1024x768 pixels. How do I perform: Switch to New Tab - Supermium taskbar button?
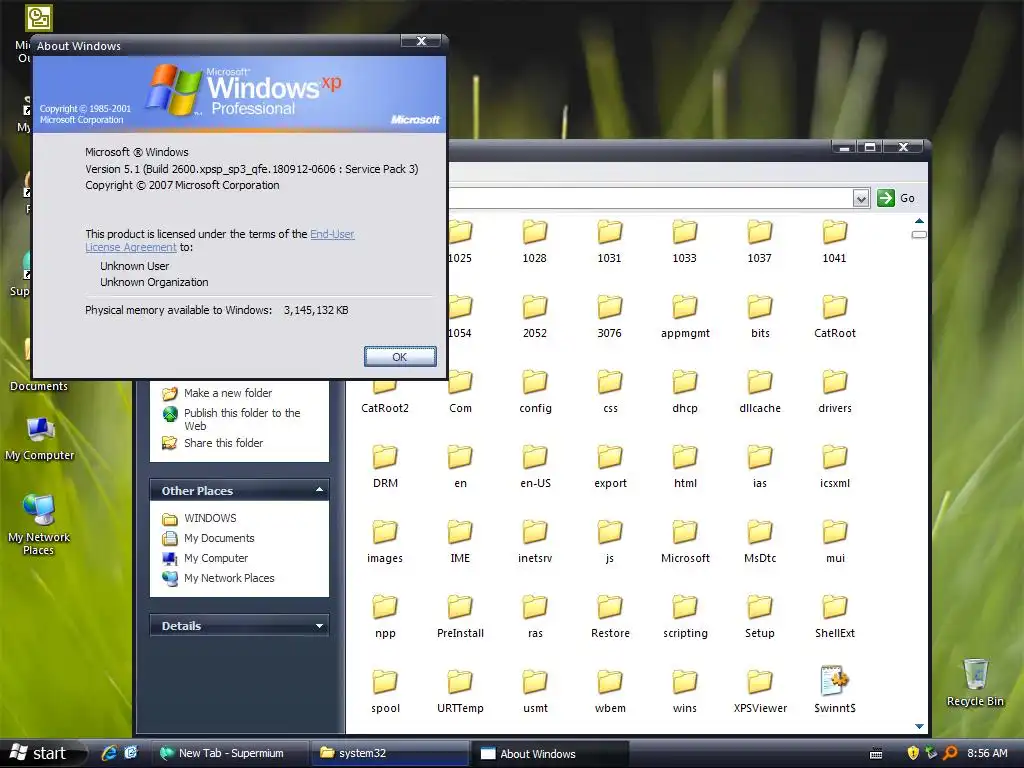click(230, 753)
